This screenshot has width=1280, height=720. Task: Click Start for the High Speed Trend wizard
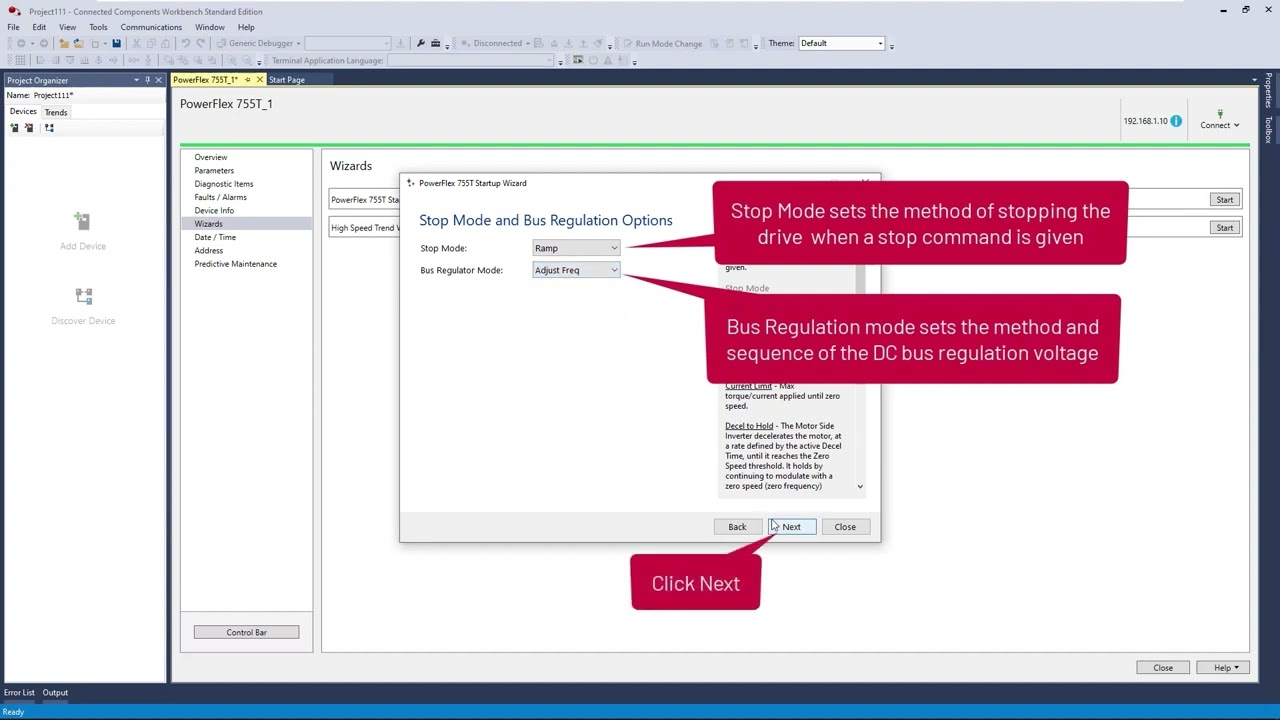1225,228
